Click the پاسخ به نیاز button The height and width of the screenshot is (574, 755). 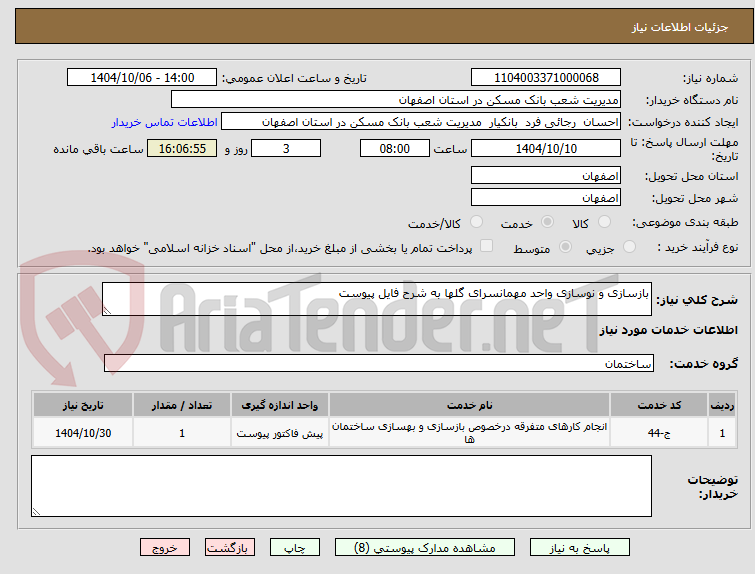(x=580, y=548)
